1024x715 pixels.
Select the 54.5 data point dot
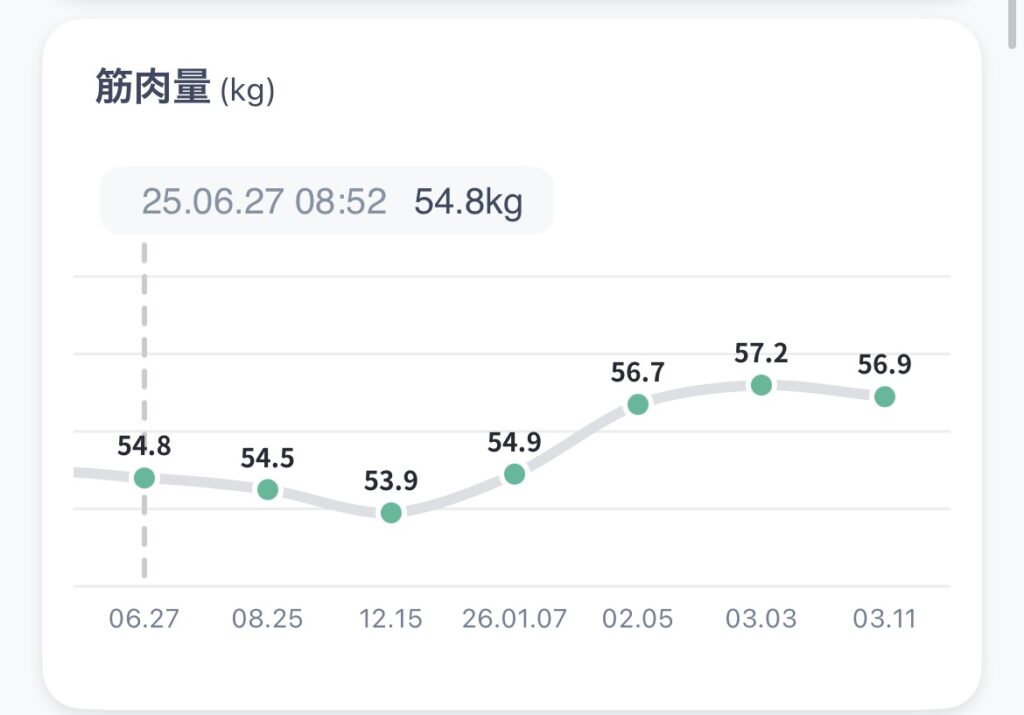click(267, 490)
